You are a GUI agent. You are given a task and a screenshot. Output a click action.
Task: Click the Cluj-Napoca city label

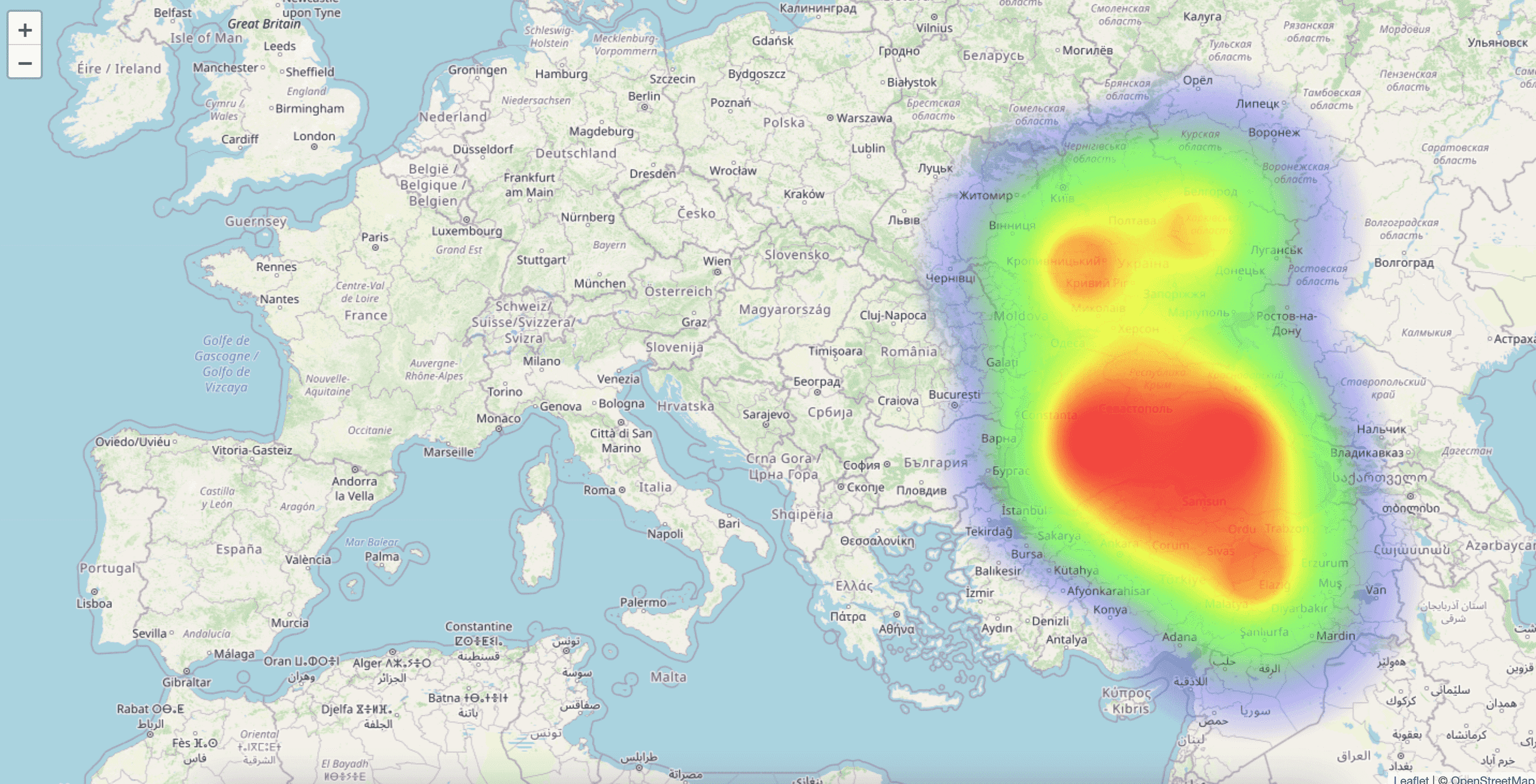coord(892,315)
